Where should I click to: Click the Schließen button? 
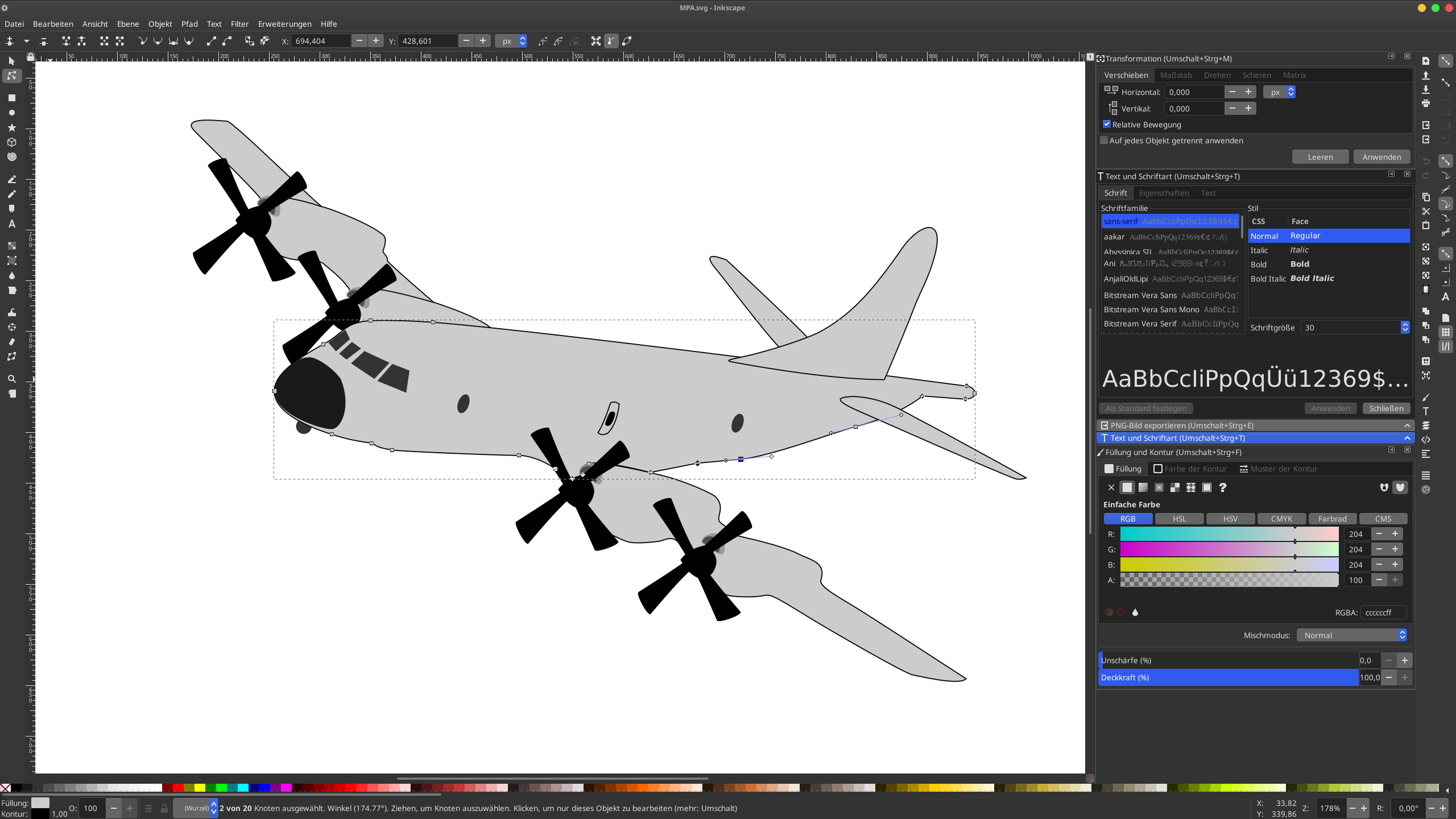tap(1386, 408)
